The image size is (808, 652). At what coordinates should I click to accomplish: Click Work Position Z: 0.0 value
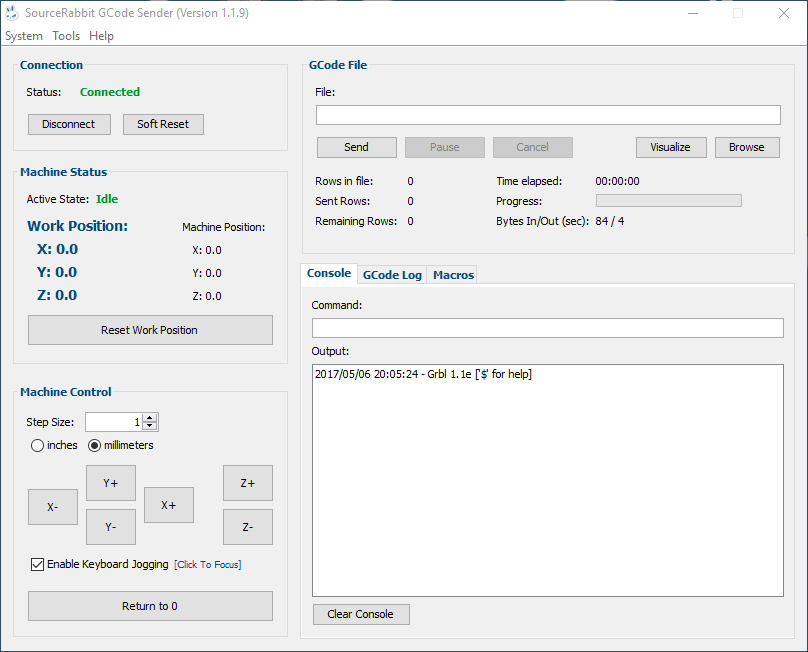[x=57, y=295]
